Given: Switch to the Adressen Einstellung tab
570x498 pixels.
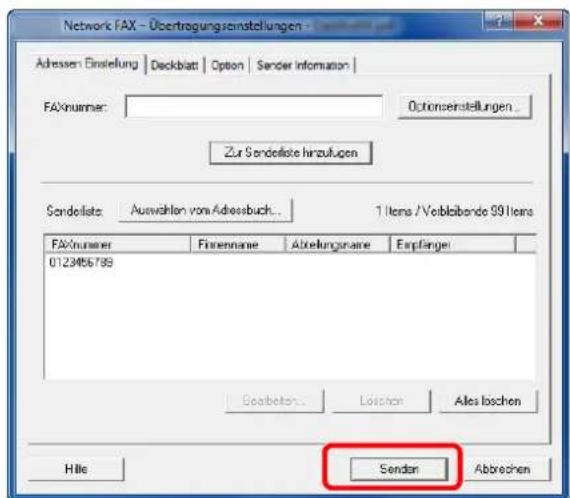Looking at the screenshot, I should (87, 64).
